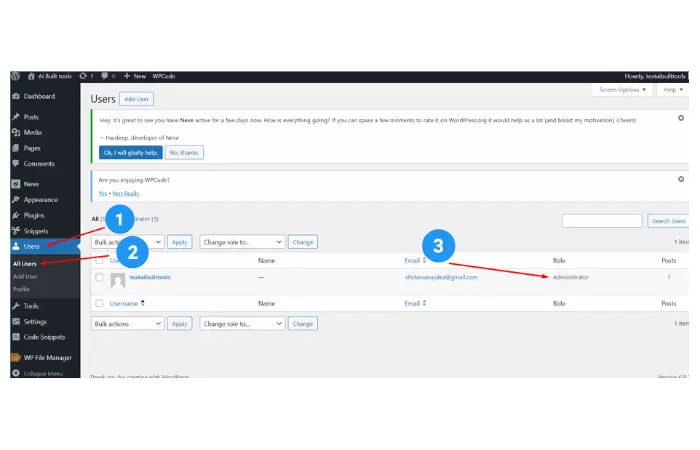The width and height of the screenshot is (700, 450).
Task: Sort by the top Email column header
Action: 415,261
